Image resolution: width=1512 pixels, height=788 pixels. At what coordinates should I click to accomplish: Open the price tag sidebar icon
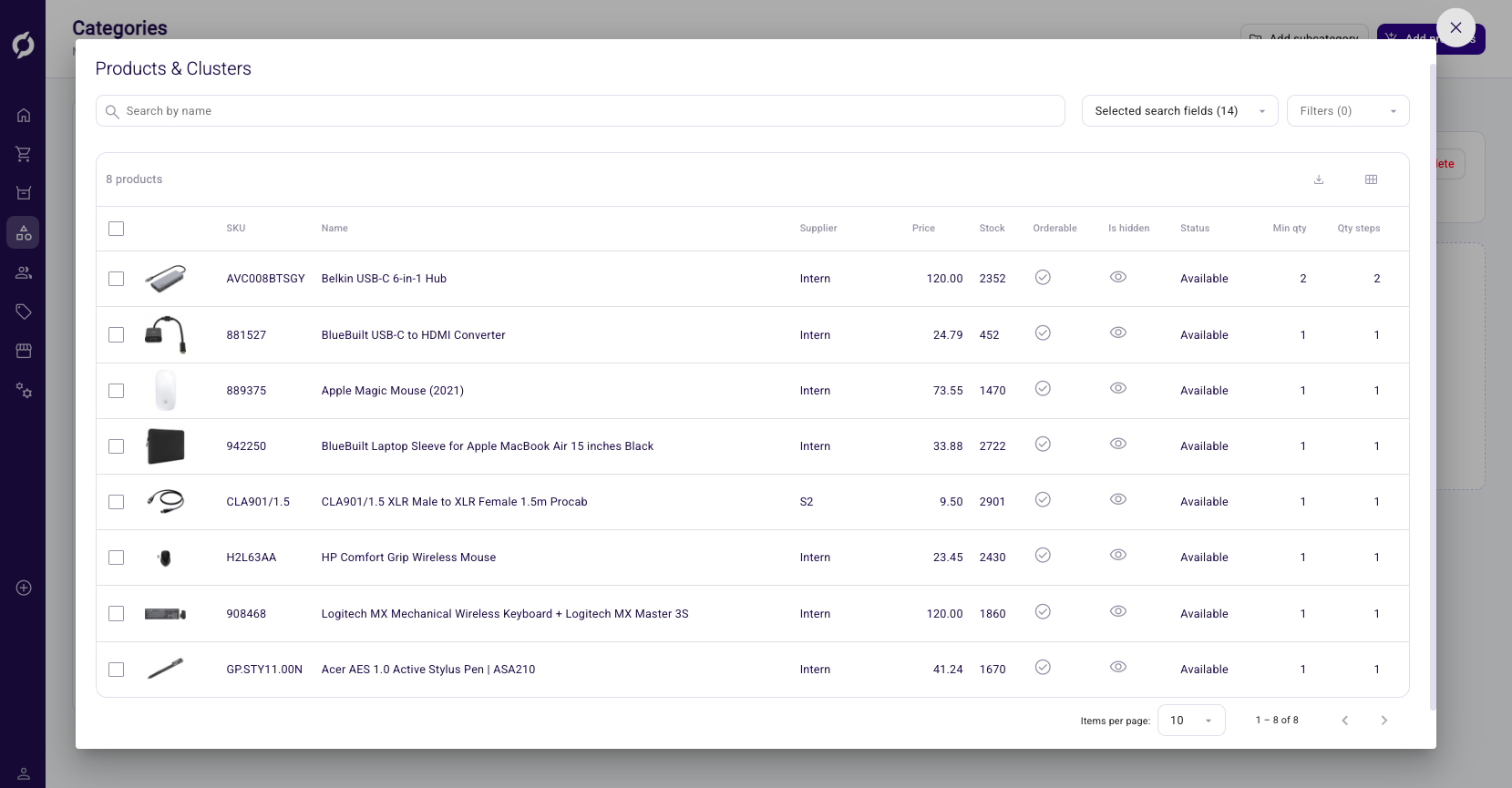pyautogui.click(x=24, y=312)
